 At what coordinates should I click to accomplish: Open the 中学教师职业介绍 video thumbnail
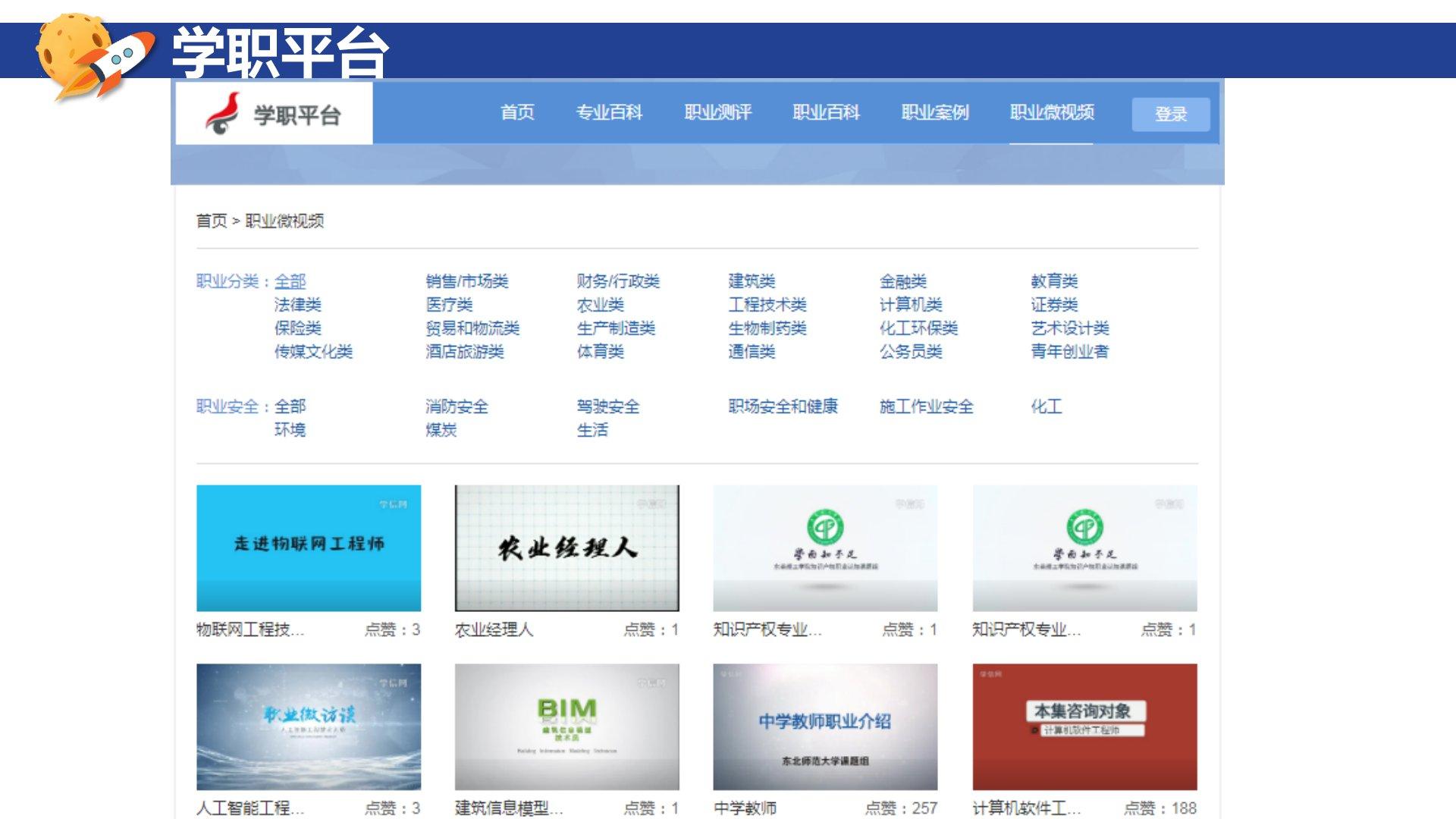coord(825,726)
